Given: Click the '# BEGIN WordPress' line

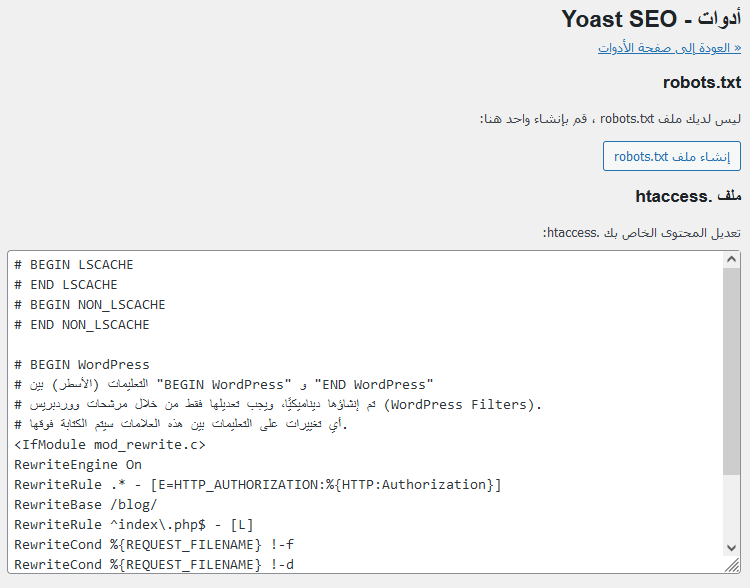Looking at the screenshot, I should point(82,365).
